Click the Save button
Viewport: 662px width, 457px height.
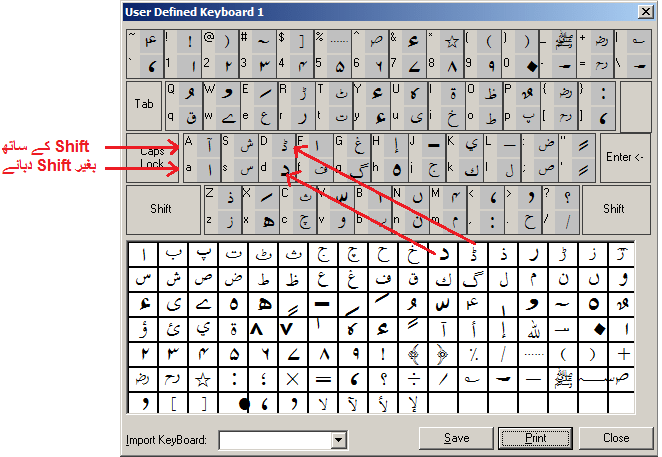click(456, 438)
